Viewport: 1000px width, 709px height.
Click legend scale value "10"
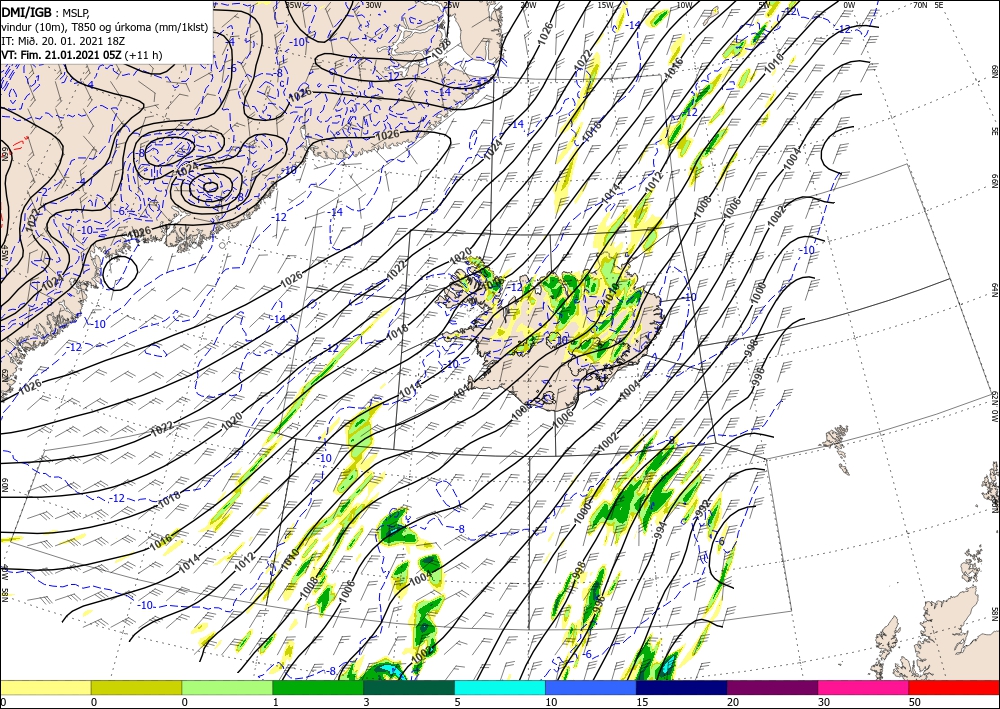(550, 702)
